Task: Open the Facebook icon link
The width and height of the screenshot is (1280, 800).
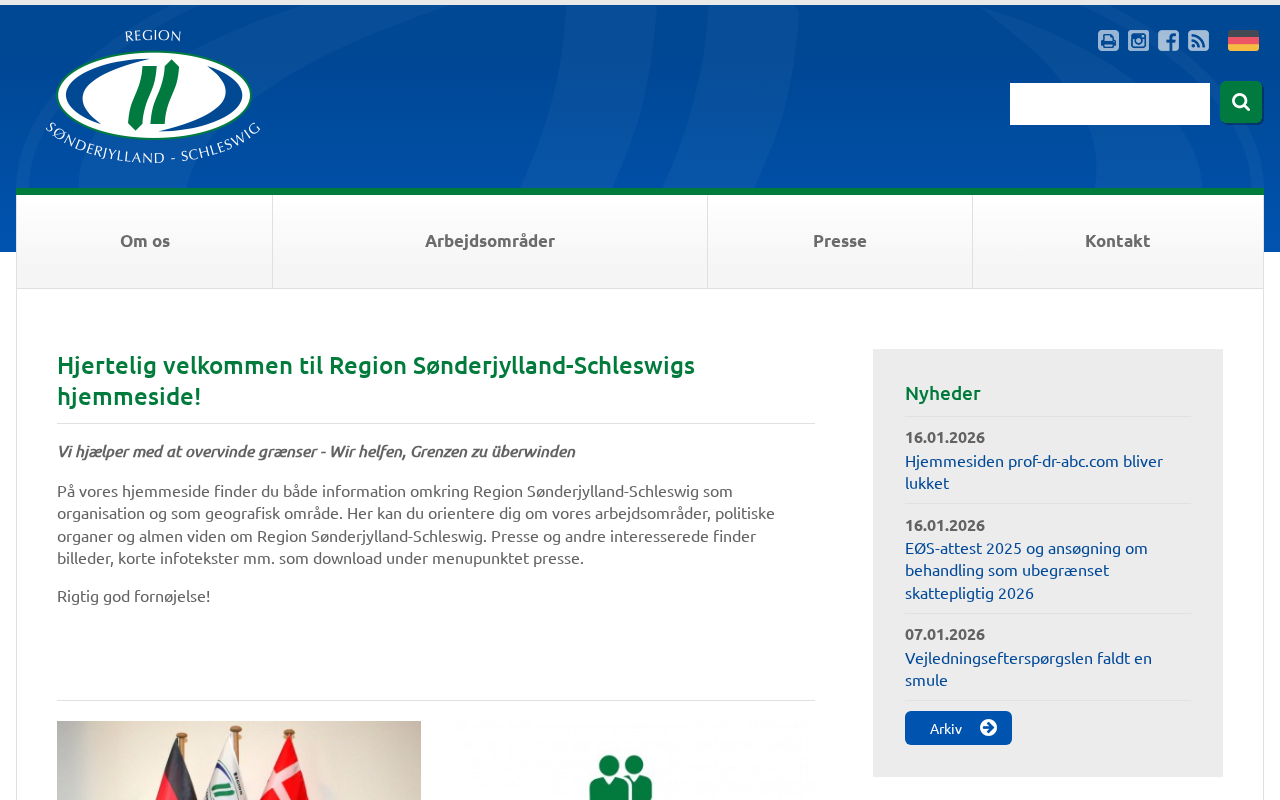Action: (1168, 41)
